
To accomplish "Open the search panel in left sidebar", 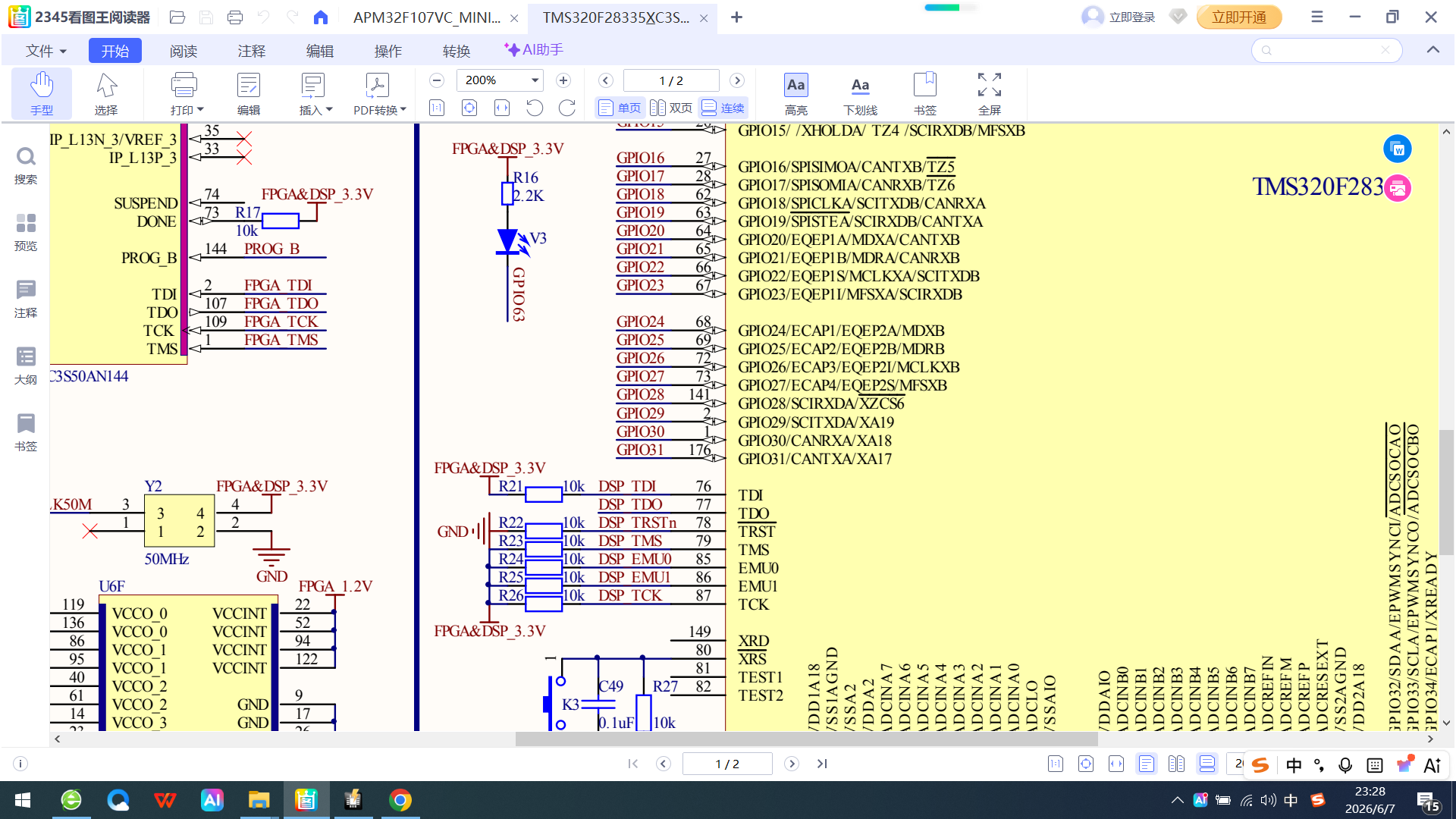I will [26, 165].
